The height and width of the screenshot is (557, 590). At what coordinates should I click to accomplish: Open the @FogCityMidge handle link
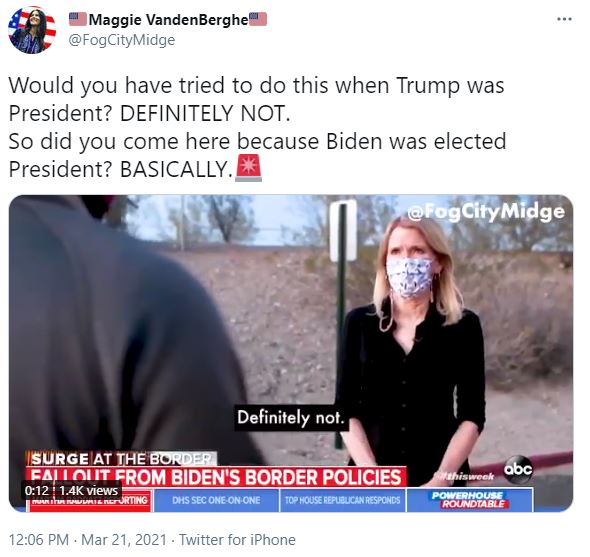point(122,40)
